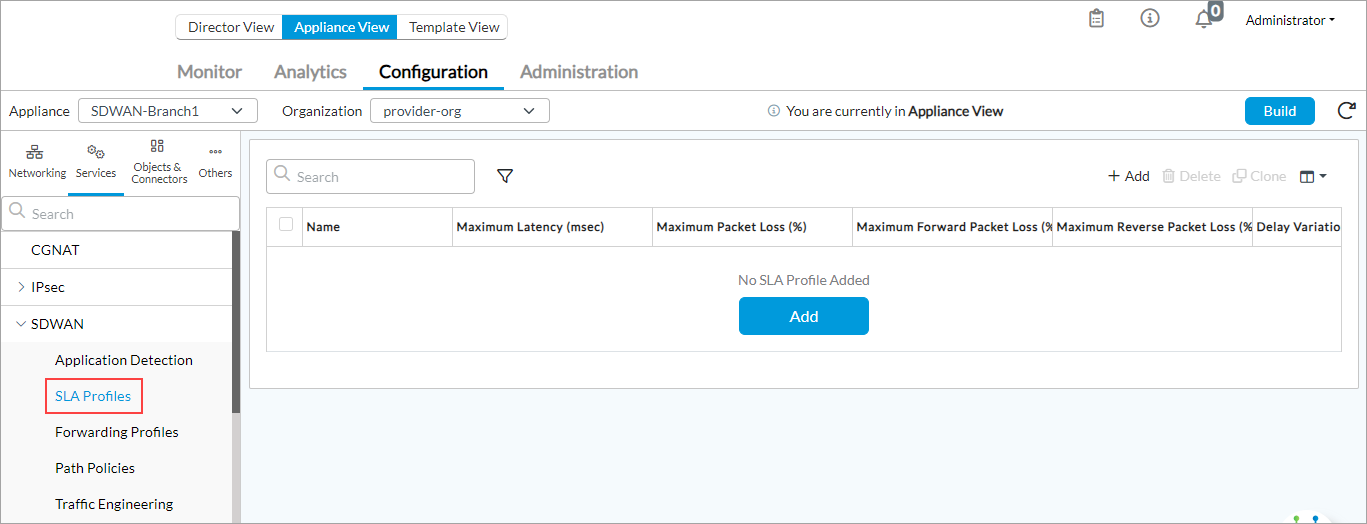The image size is (1367, 524).
Task: Click the Delete toolbar action
Action: coord(1191,176)
